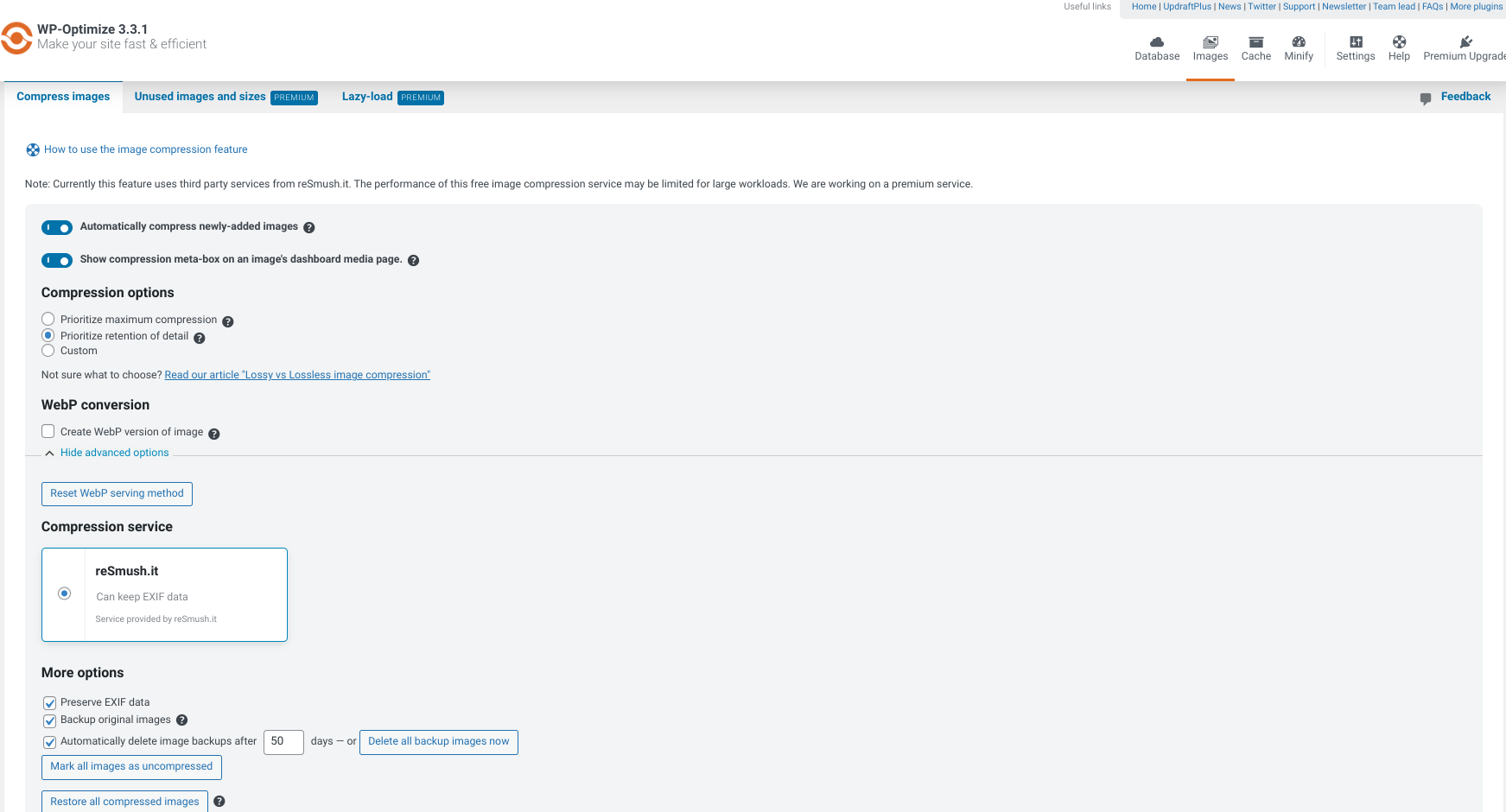
Task: Click the backup deletion days input field
Action: click(x=283, y=742)
